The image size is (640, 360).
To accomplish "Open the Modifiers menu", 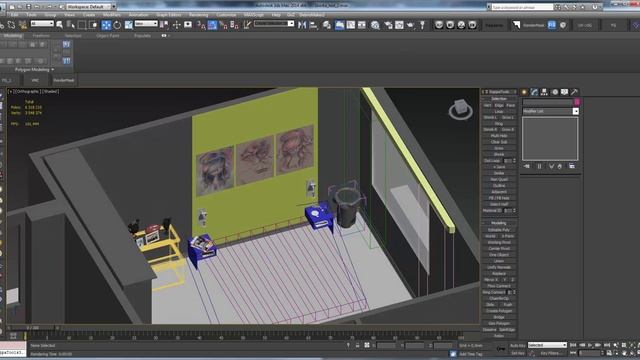I will coord(112,15).
